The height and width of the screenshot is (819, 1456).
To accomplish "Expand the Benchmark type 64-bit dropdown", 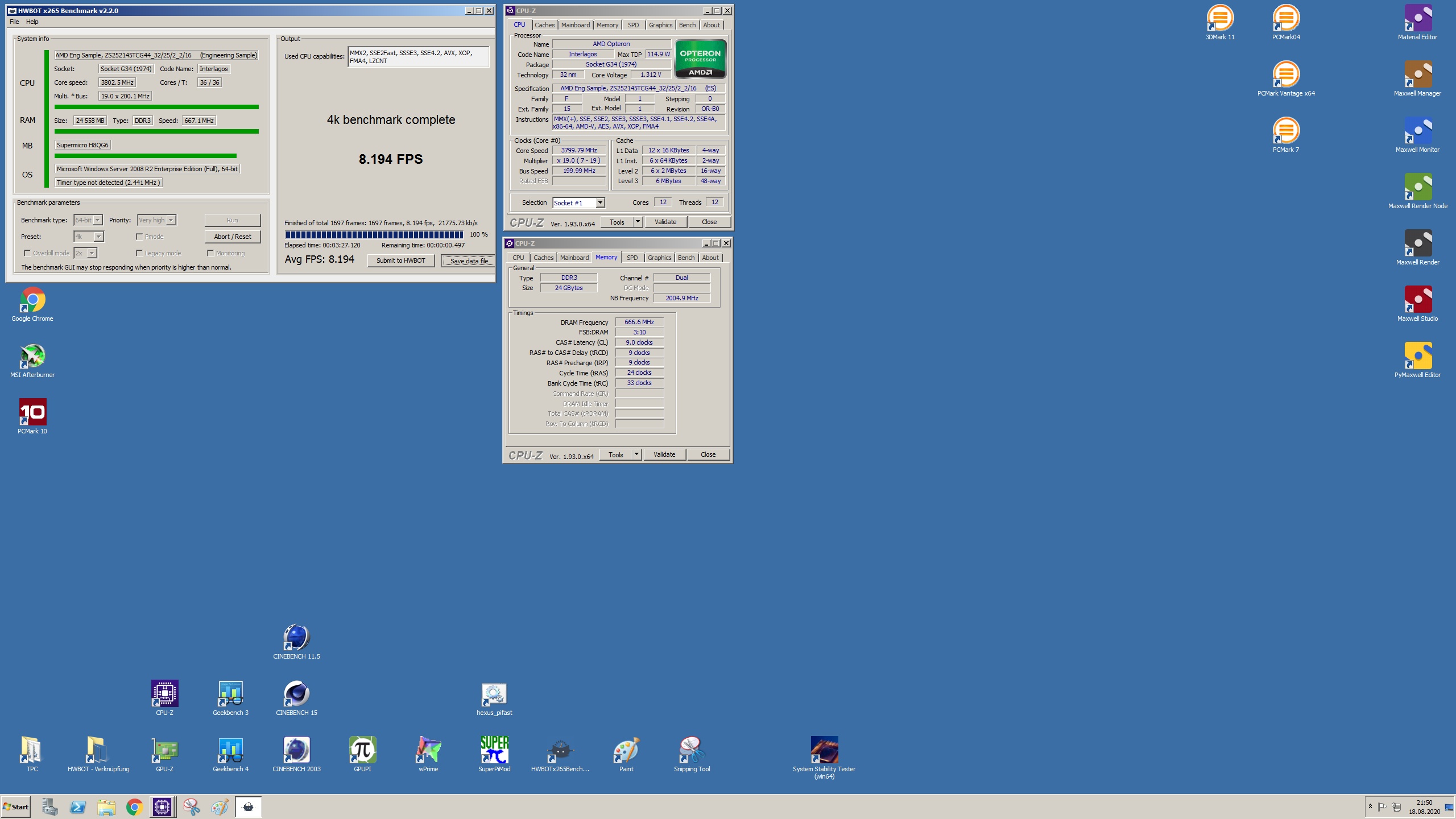I will 98,220.
